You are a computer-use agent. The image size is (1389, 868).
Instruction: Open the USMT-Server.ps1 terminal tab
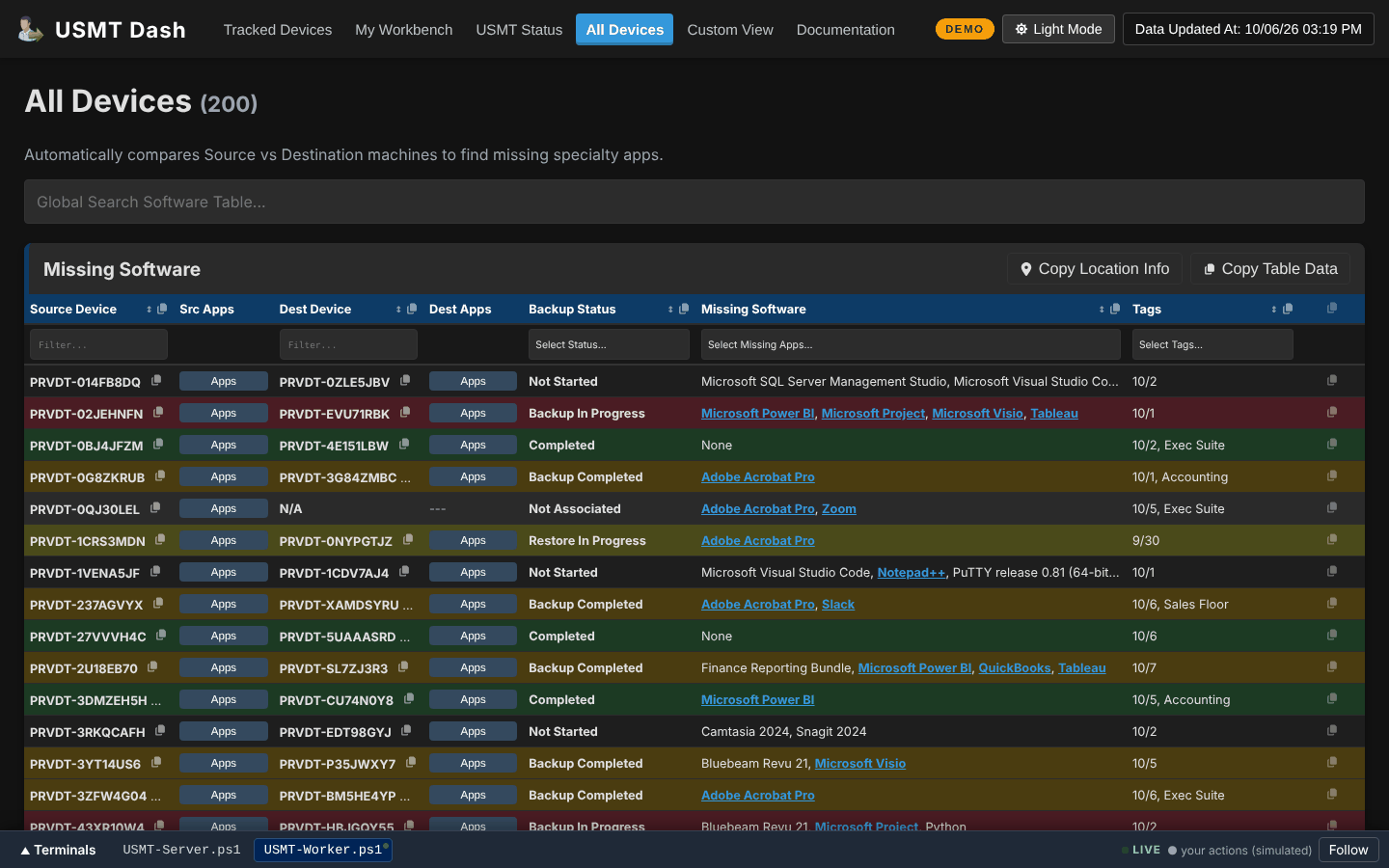pos(181,850)
